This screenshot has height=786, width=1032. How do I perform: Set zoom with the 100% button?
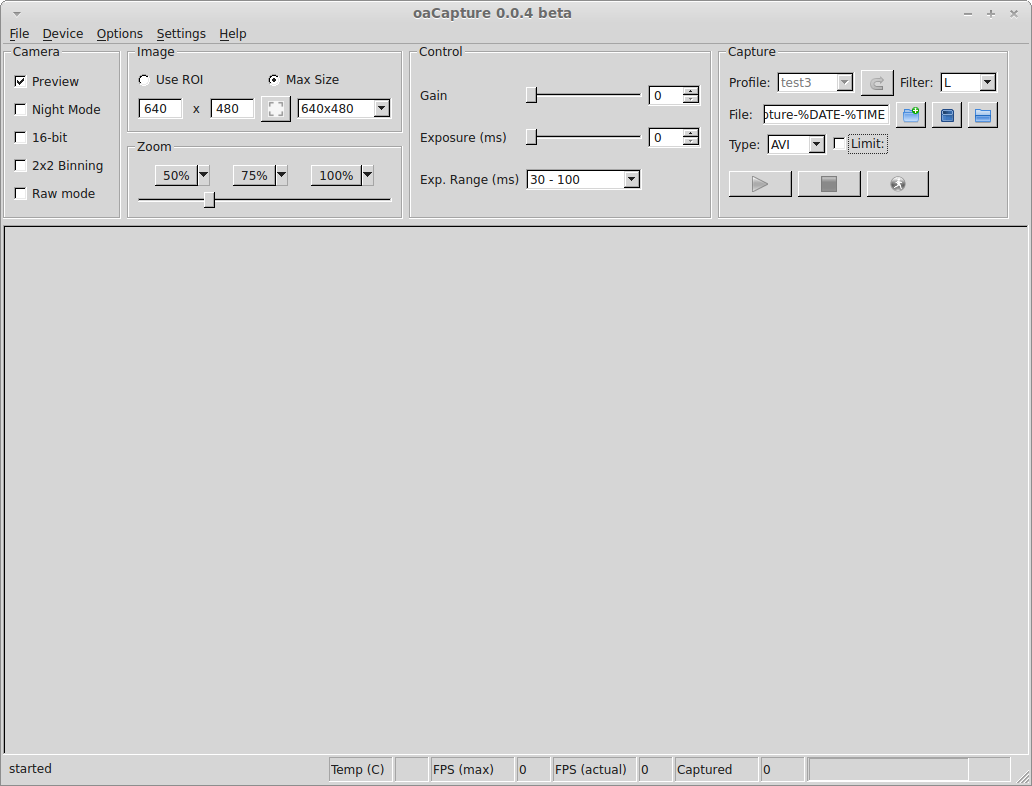tap(335, 176)
